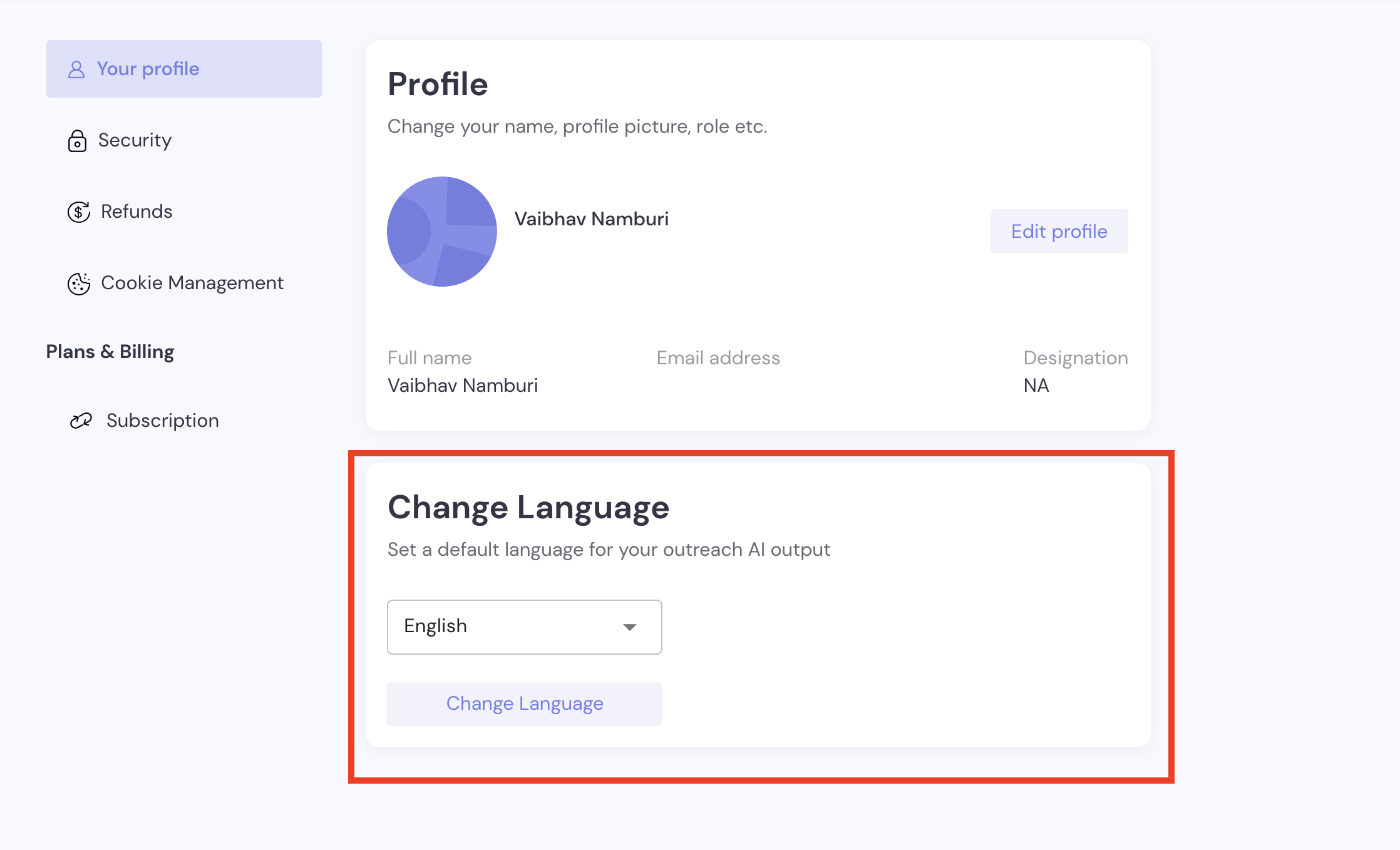This screenshot has height=850, width=1400.
Task: Open the English language dropdown
Action: (525, 627)
